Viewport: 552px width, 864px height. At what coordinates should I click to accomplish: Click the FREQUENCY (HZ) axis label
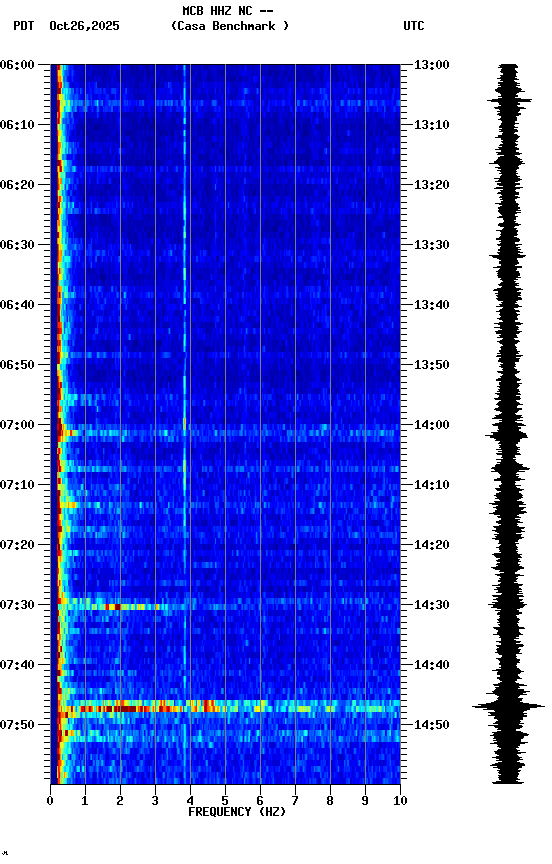tap(237, 812)
